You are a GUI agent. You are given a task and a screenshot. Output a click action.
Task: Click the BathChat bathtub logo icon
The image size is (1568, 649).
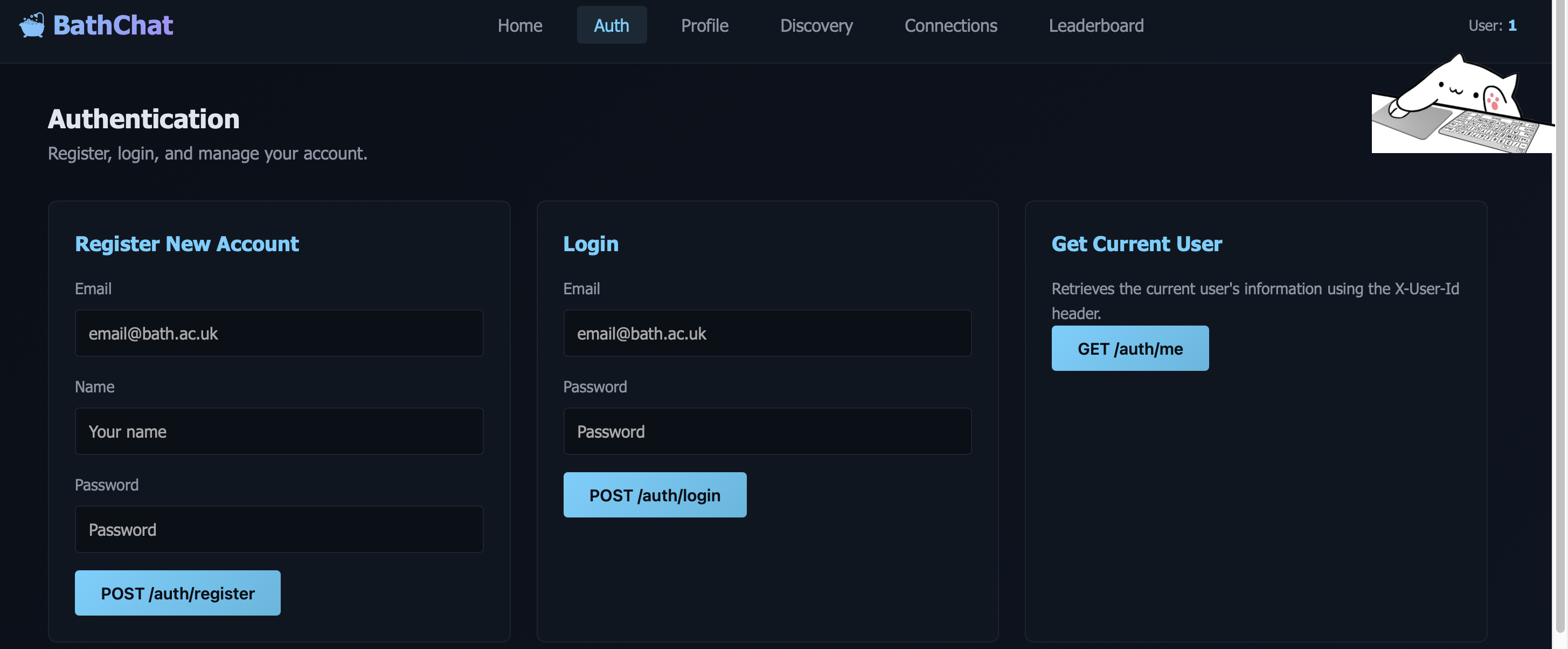[x=32, y=25]
